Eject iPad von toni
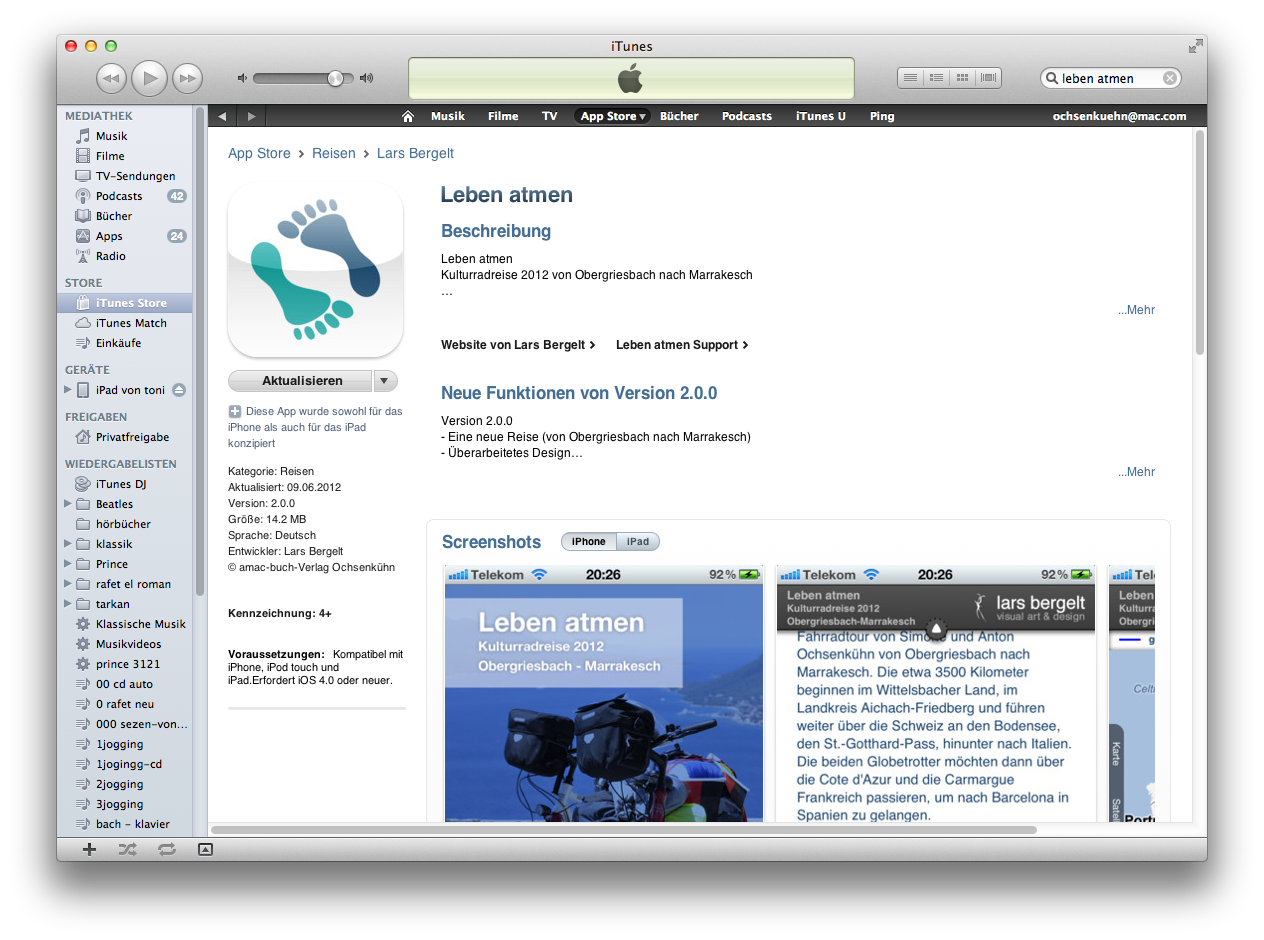1264x940 pixels. click(179, 390)
